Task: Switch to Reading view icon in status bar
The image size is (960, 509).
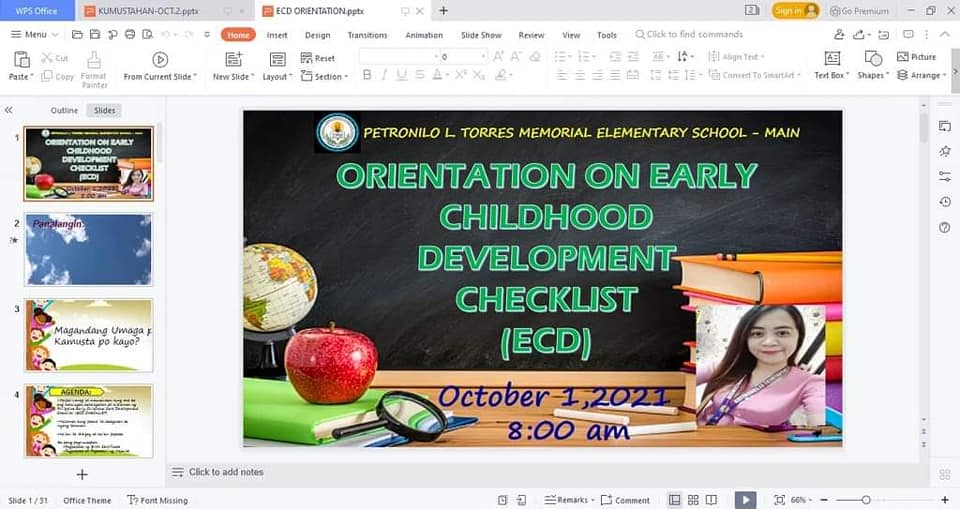Action: (x=711, y=500)
